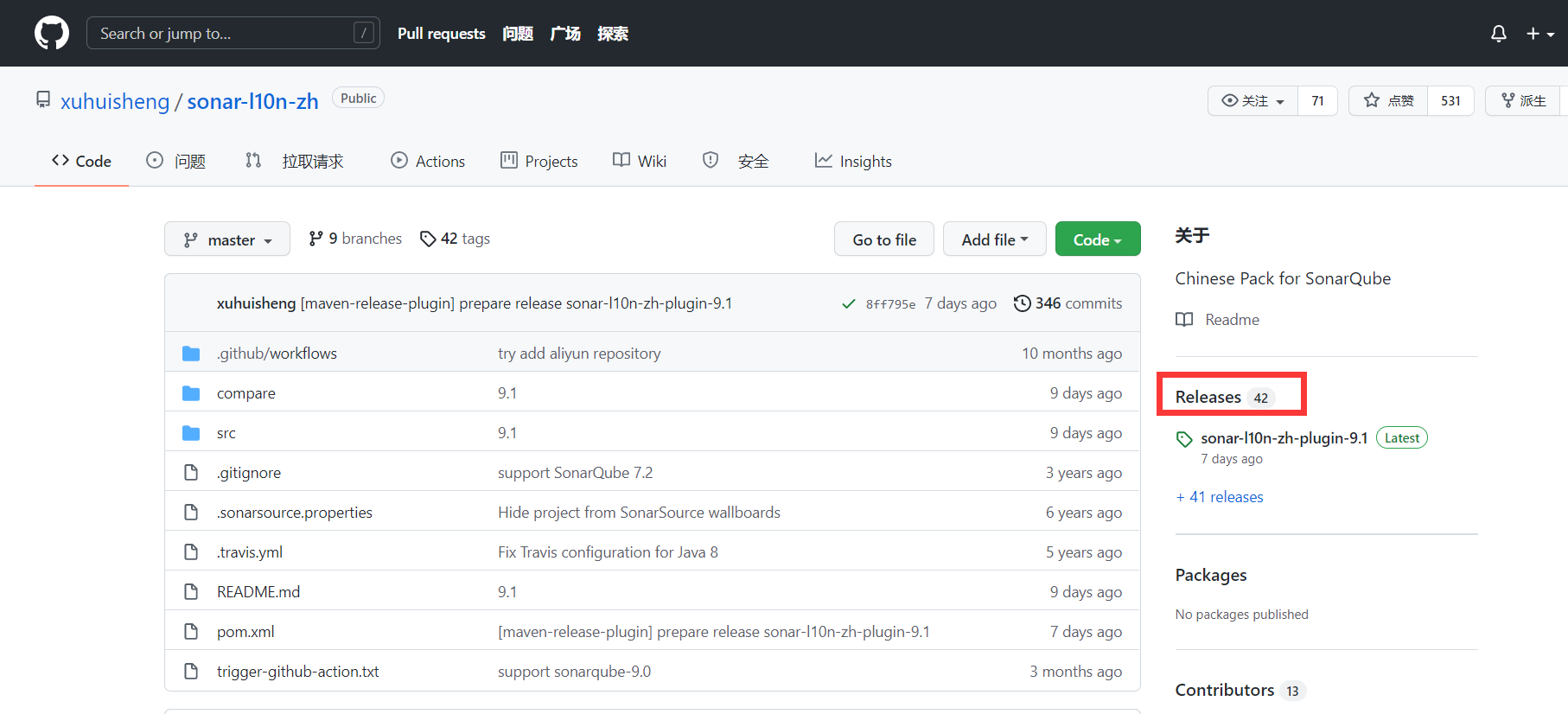This screenshot has width=1568, height=714.
Task: Switch to the Insights tab
Action: point(853,161)
